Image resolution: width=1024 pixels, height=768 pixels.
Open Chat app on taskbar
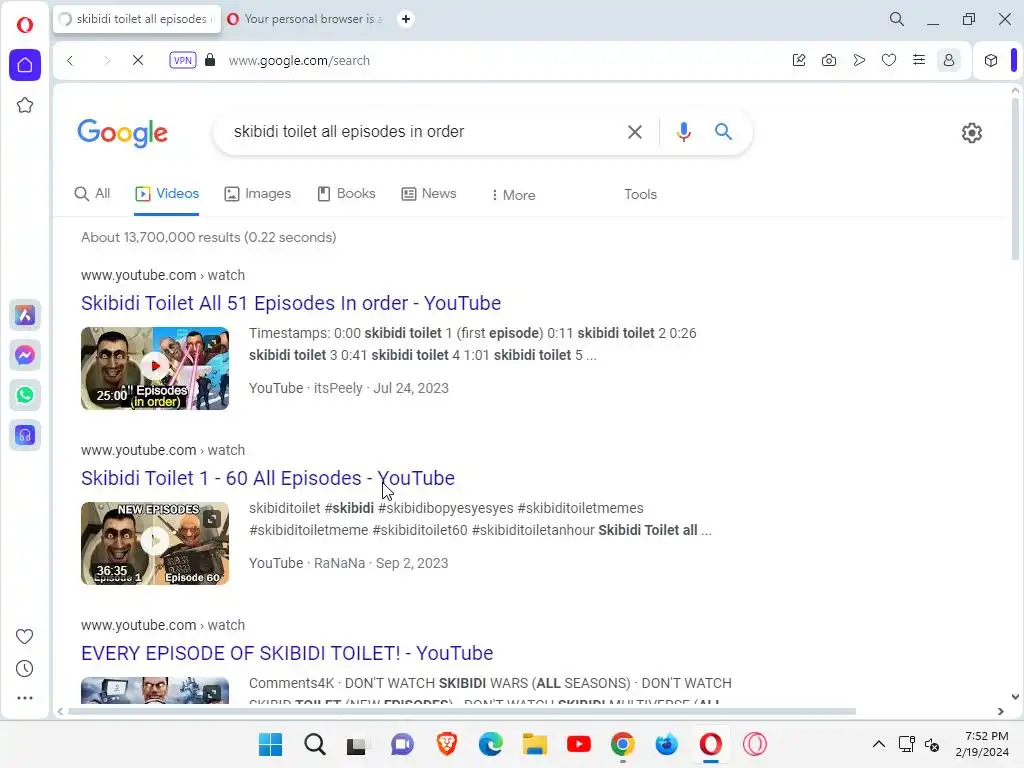click(402, 744)
